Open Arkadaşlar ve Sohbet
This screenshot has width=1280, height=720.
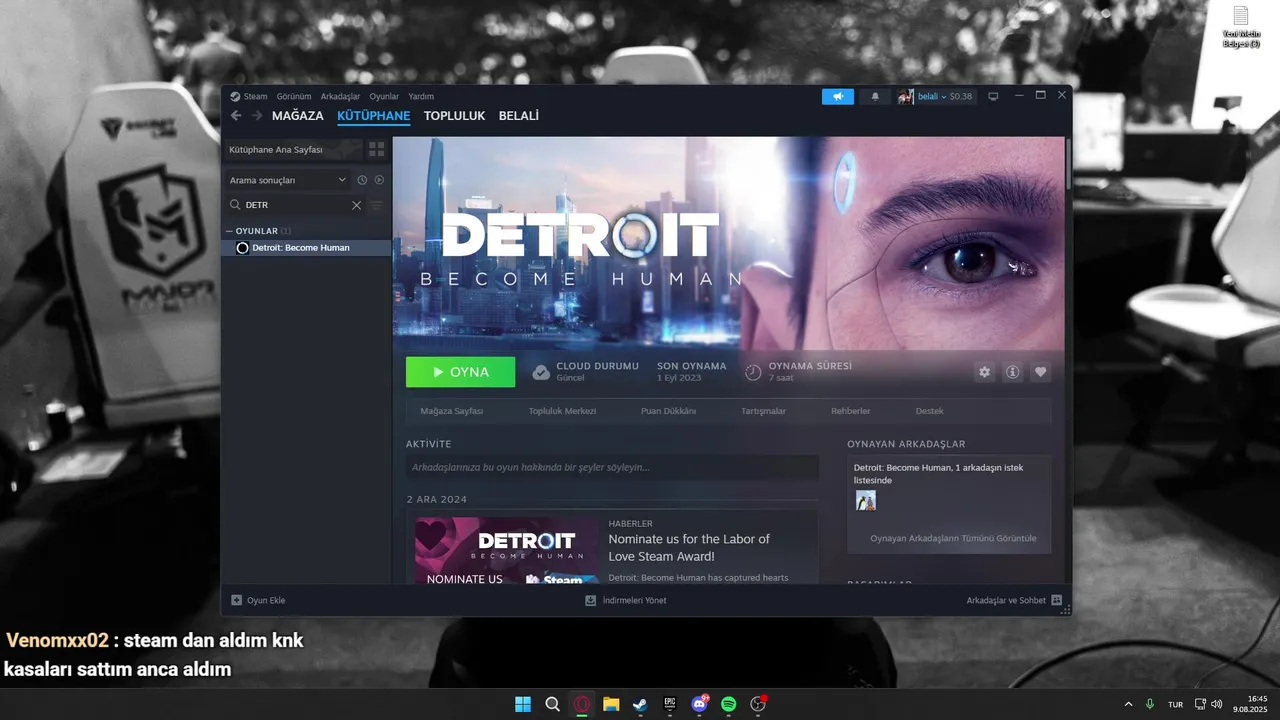(1014, 600)
